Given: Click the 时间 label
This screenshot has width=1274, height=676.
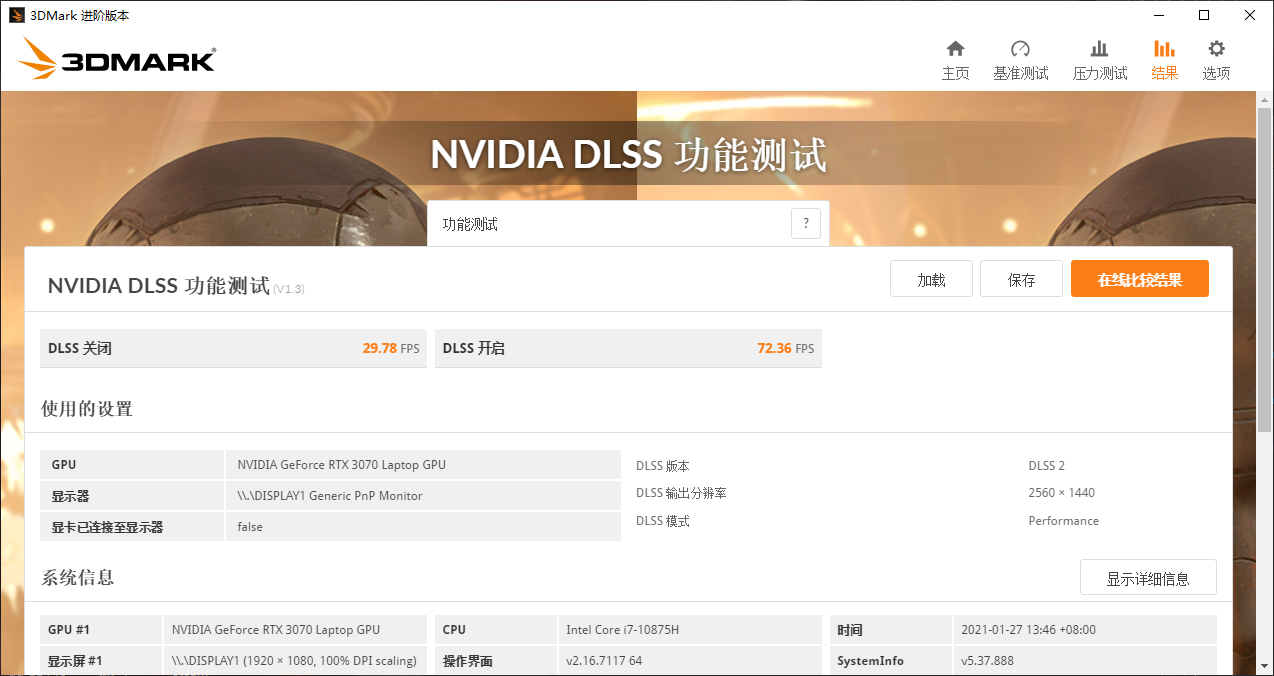Looking at the screenshot, I should [850, 630].
